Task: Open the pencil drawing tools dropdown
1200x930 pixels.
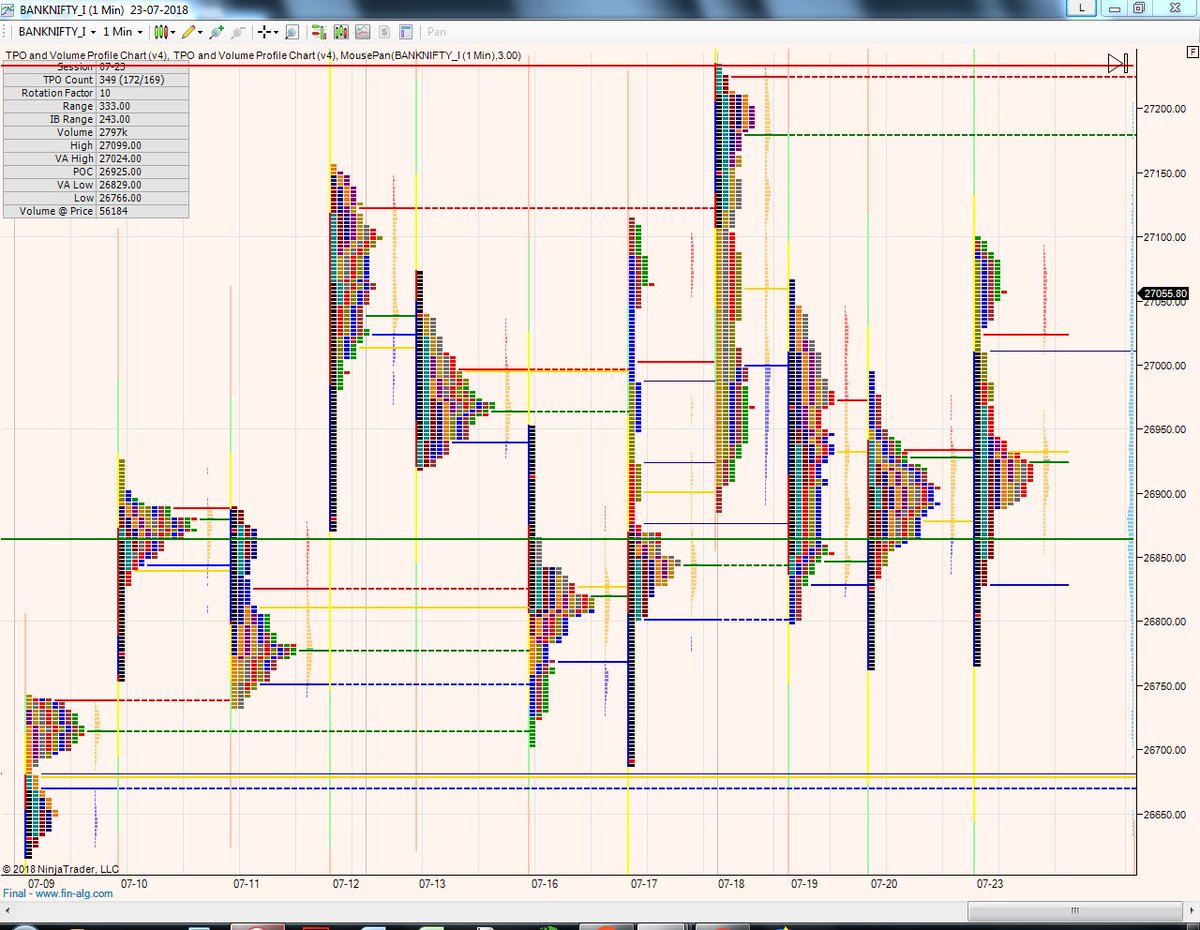Action: coord(192,32)
